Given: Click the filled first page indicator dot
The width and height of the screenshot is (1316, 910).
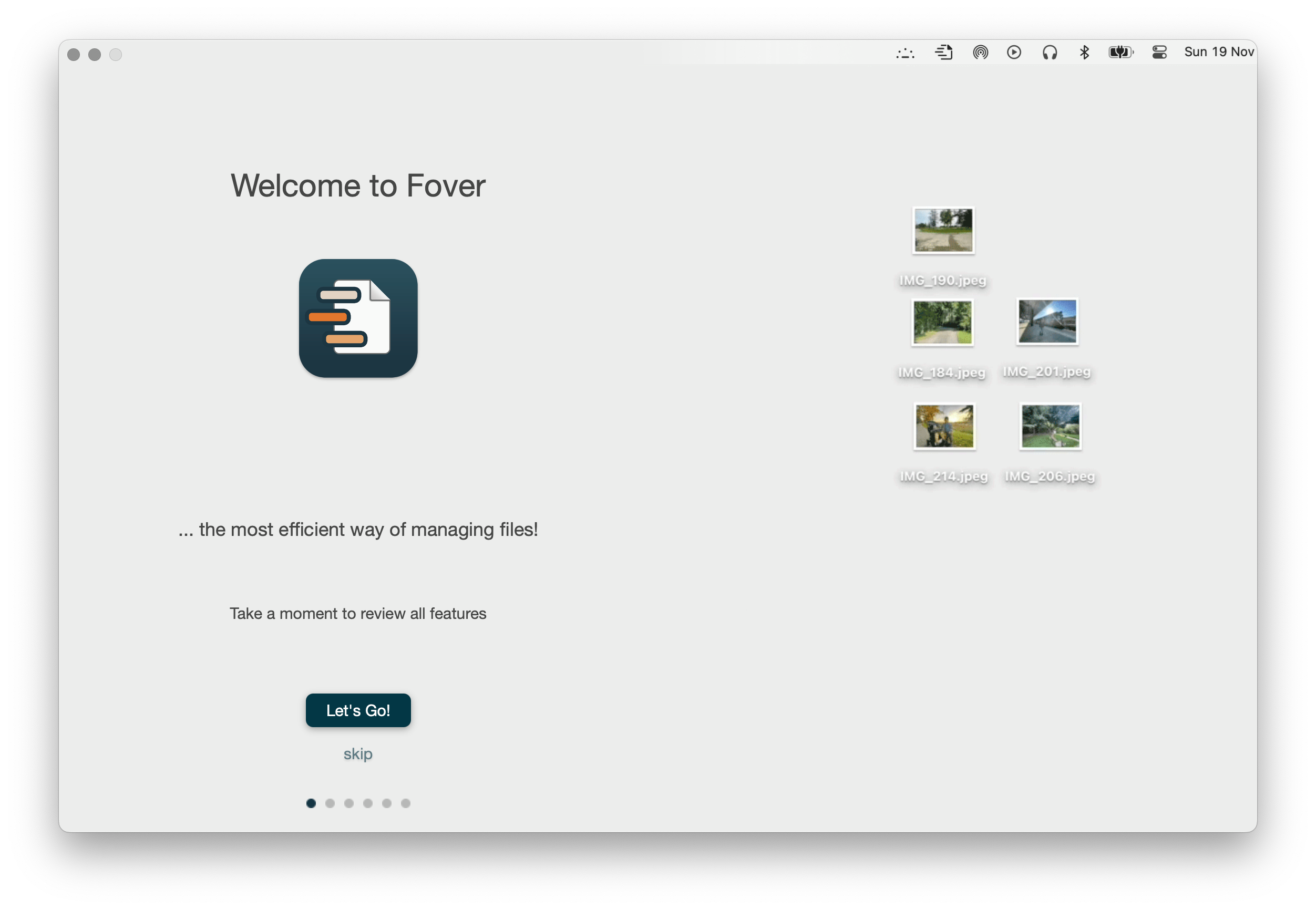Looking at the screenshot, I should (x=311, y=803).
